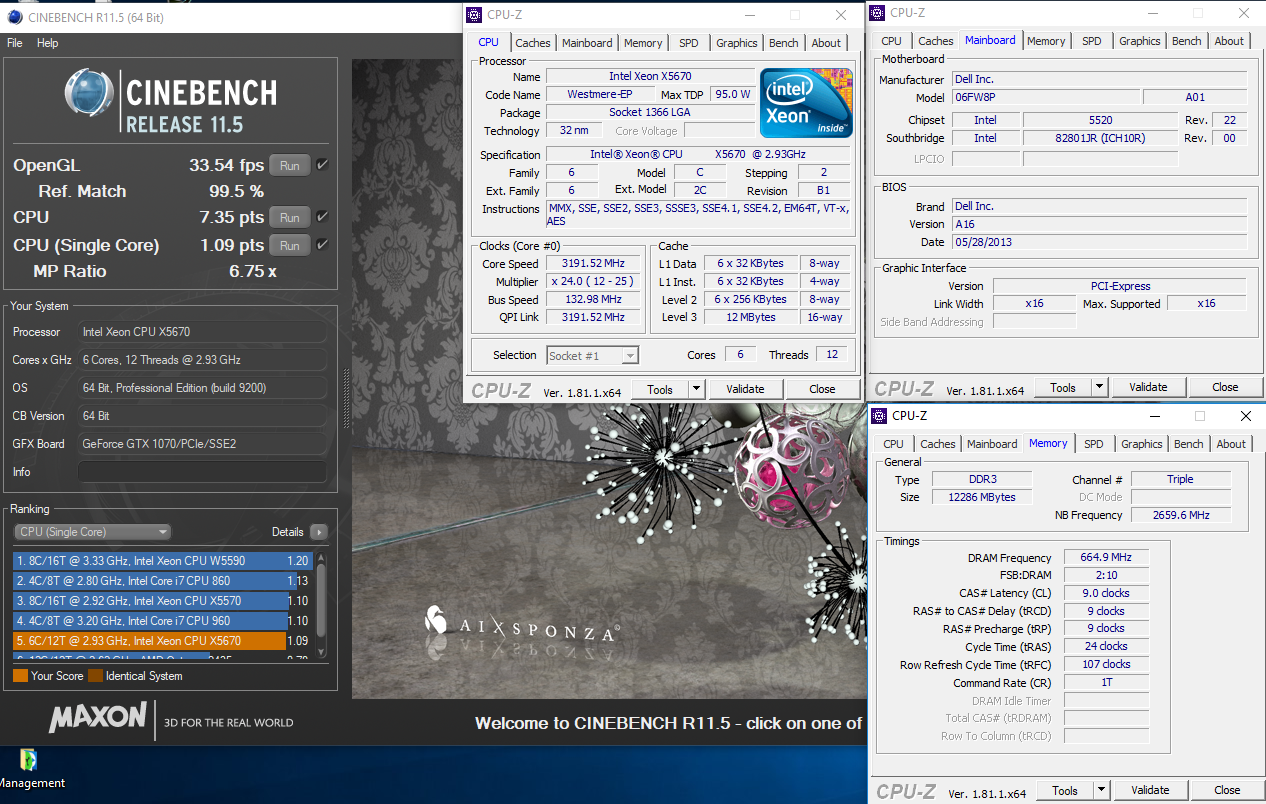This screenshot has width=1266, height=804.
Task: Run the CPU benchmark
Action: tap(290, 217)
